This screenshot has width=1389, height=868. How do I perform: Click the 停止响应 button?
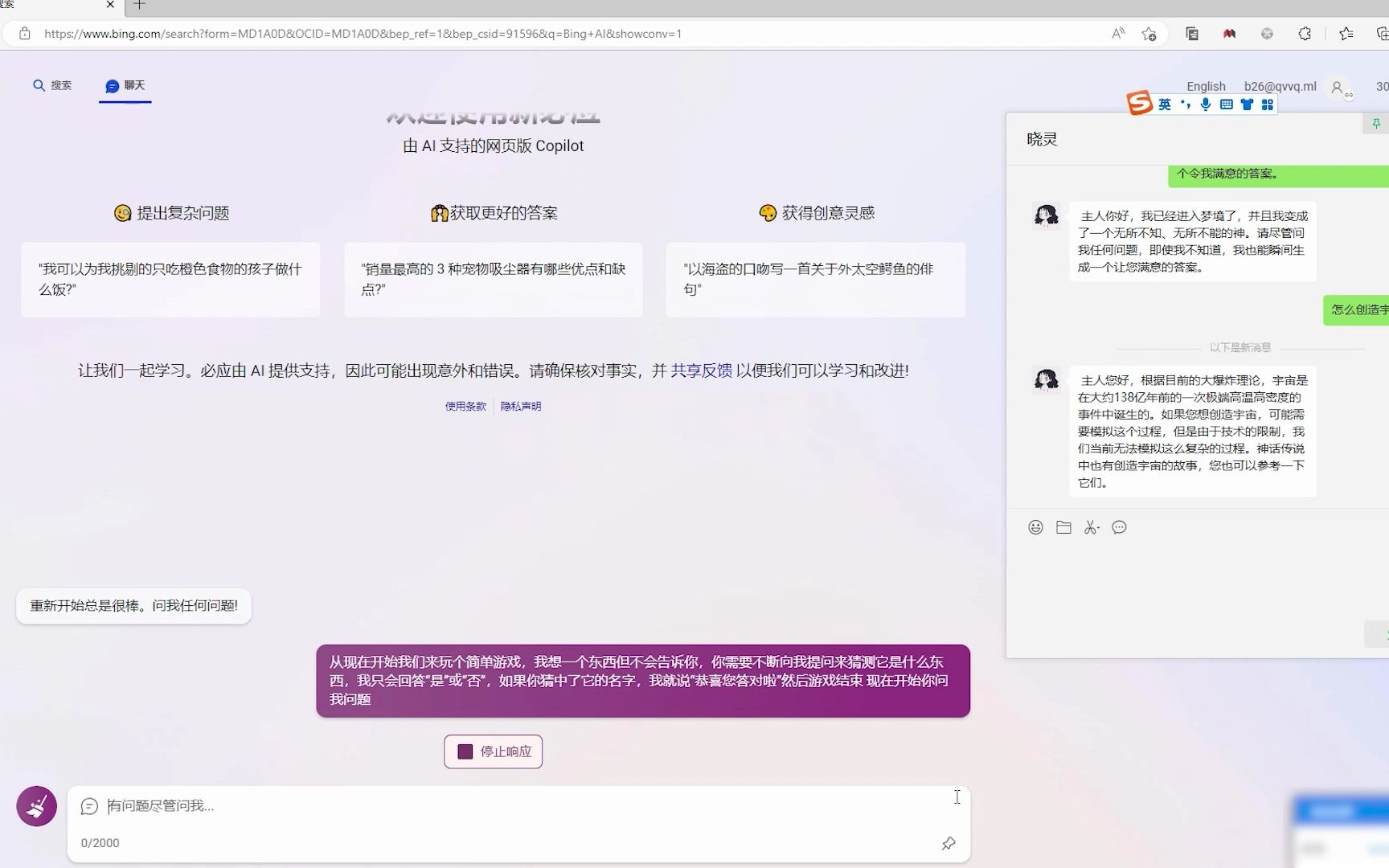(x=494, y=751)
